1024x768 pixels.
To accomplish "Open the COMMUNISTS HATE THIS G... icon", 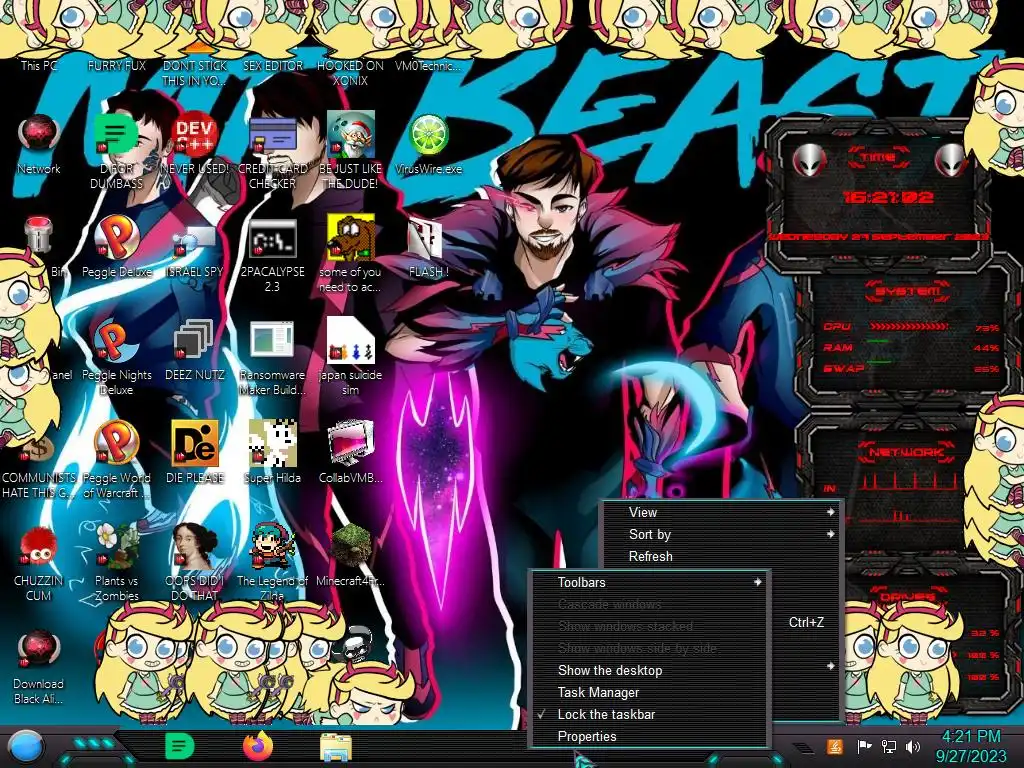I will pos(37,451).
